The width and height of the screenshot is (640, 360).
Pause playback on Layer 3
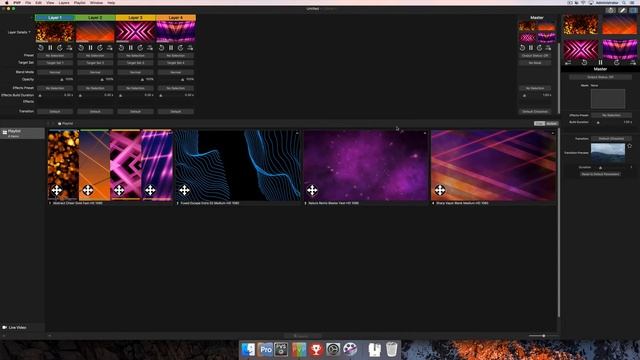131,48
